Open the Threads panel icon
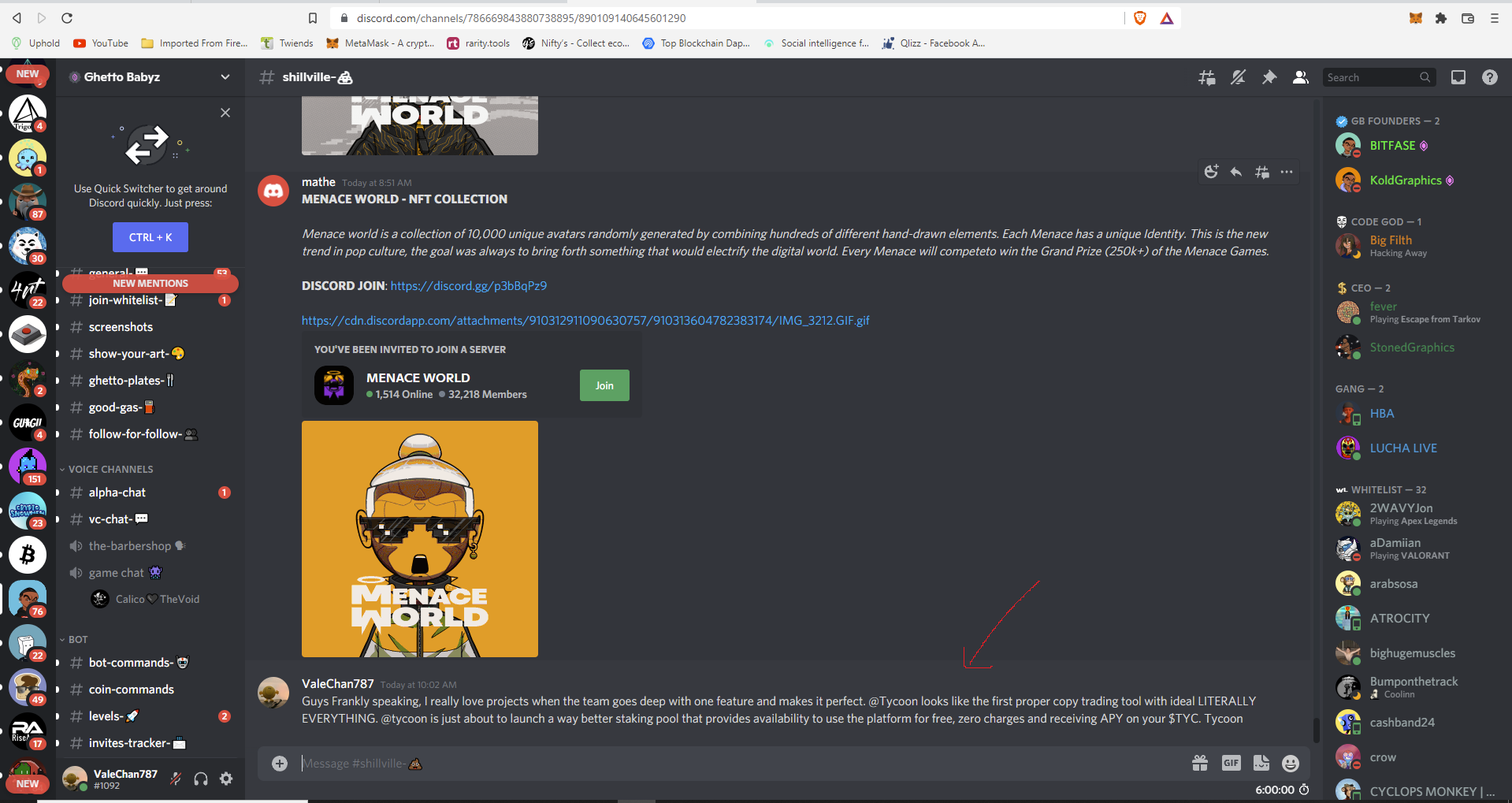Viewport: 1512px width, 803px height. click(x=1206, y=77)
